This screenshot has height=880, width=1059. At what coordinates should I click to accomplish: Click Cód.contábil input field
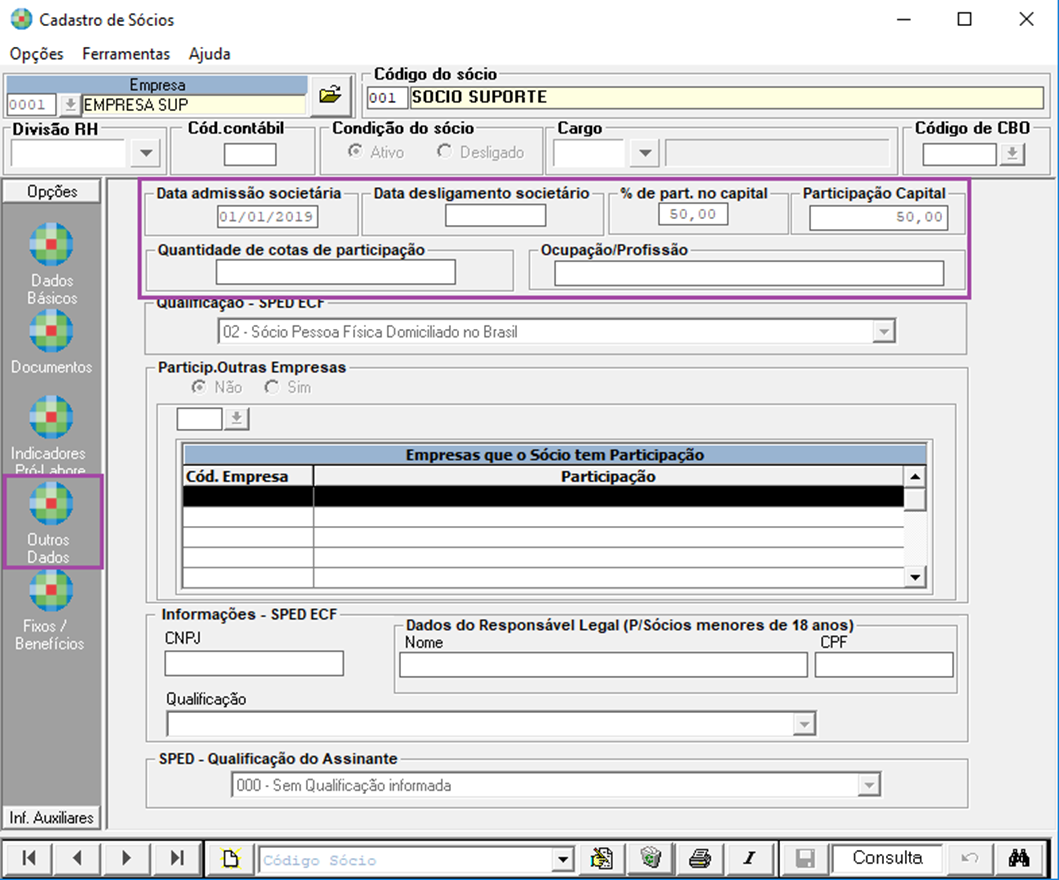250,154
